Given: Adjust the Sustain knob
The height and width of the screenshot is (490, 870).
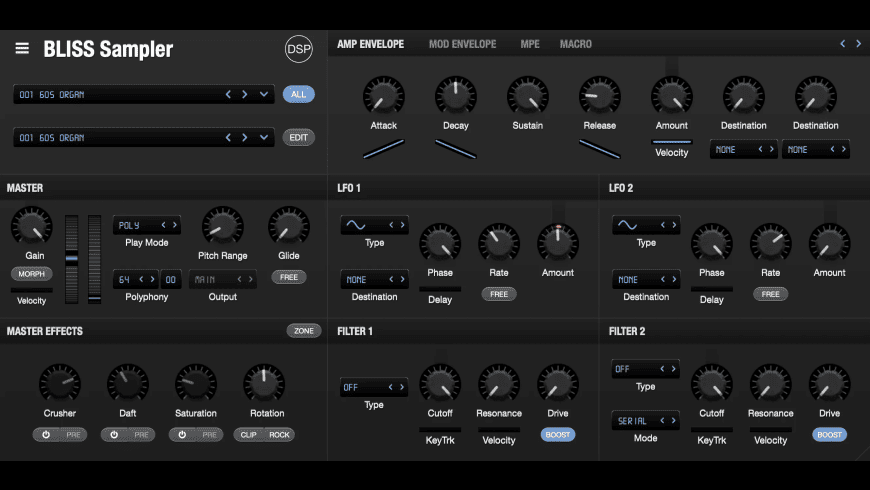Looking at the screenshot, I should (528, 97).
